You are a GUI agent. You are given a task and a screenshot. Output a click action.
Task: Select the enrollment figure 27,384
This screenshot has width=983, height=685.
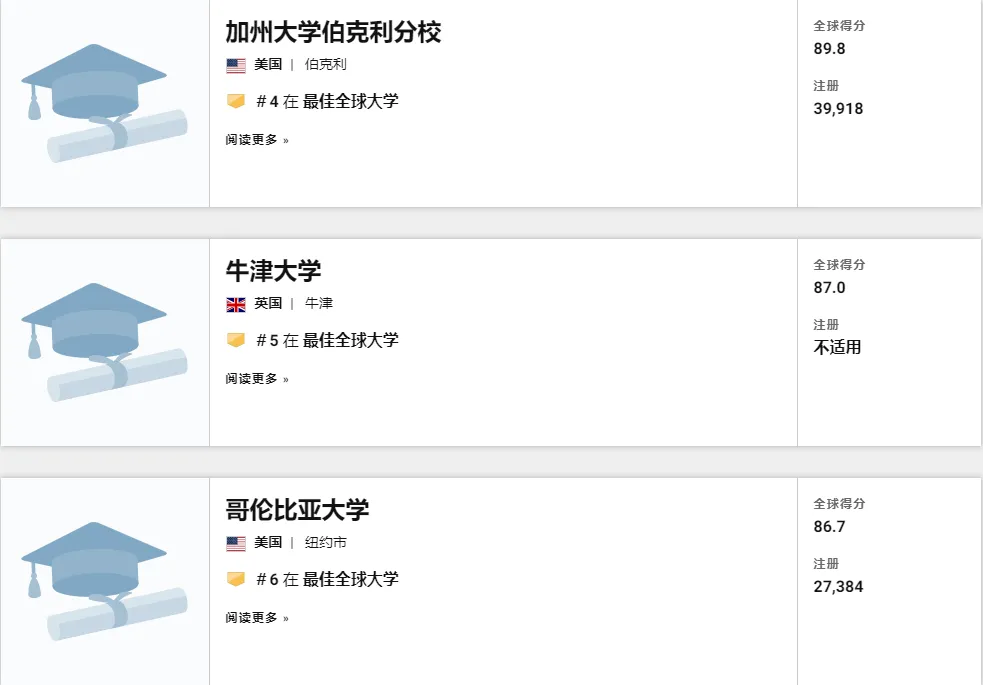838,587
